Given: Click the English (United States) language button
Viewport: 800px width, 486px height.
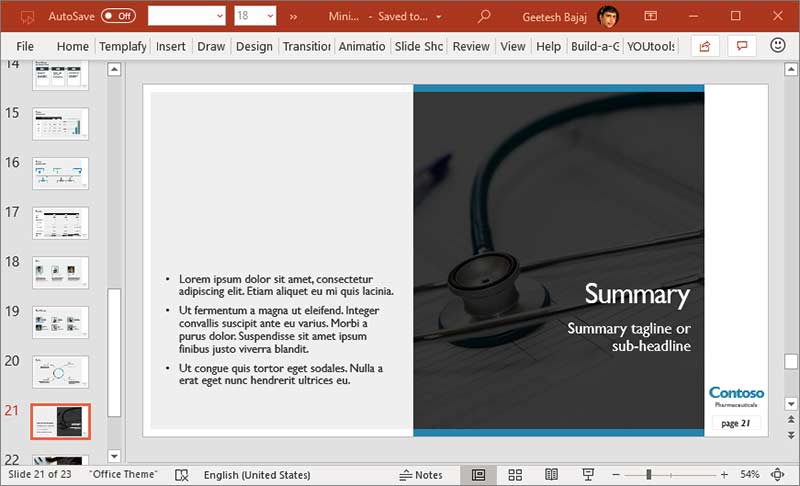Looking at the screenshot, I should 257,474.
